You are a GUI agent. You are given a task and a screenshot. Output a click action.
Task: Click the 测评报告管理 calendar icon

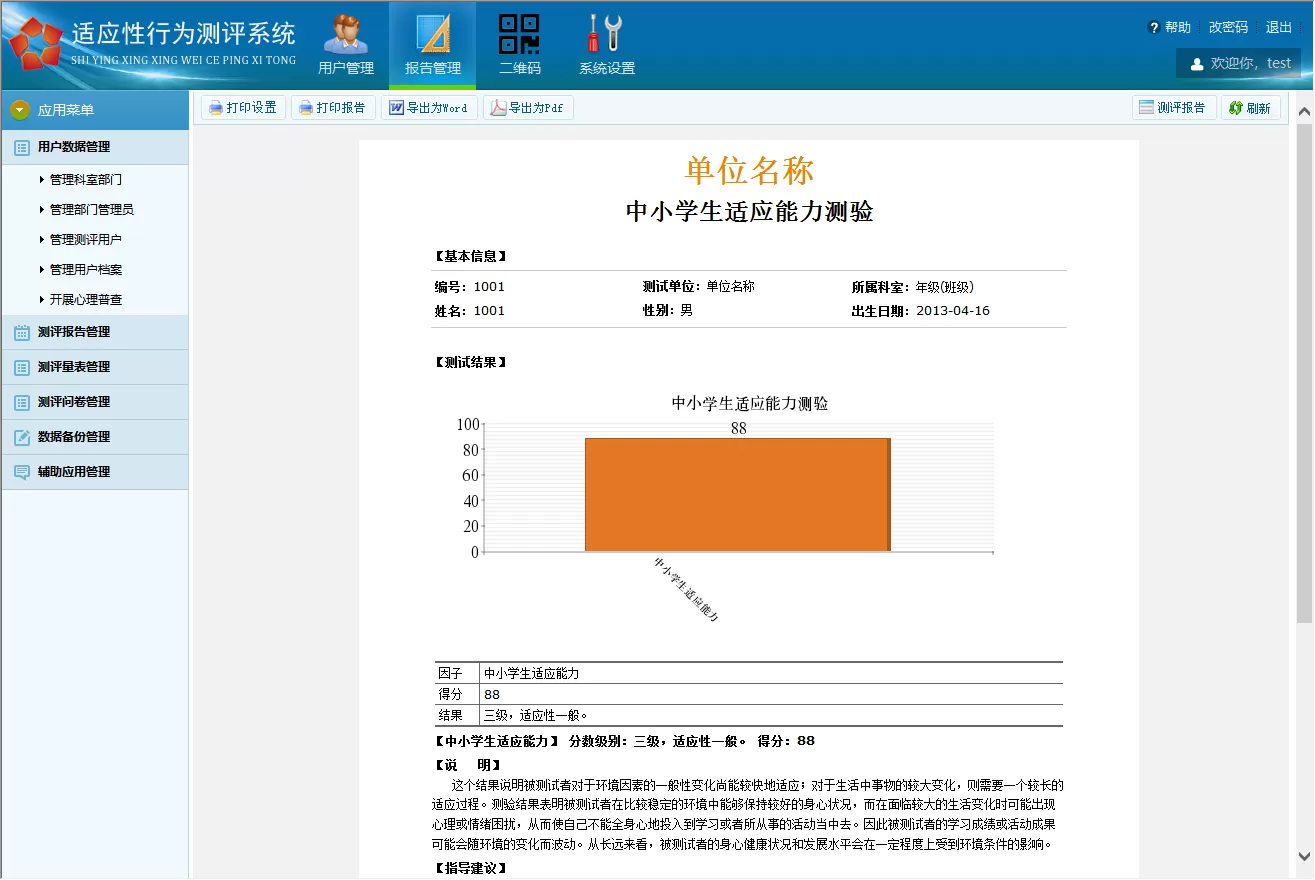(22, 332)
